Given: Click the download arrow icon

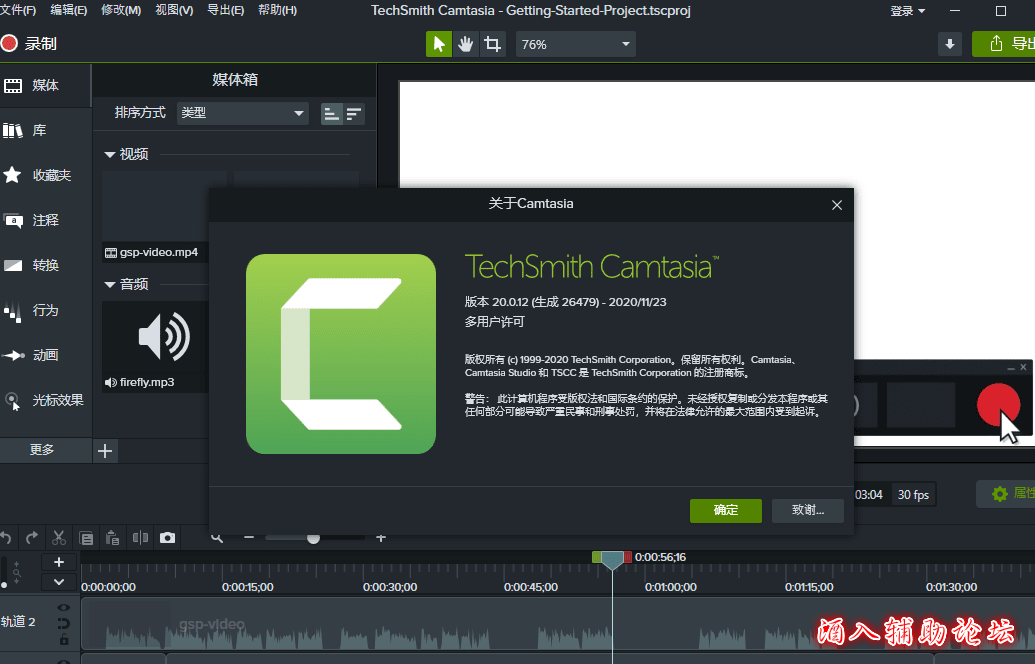Looking at the screenshot, I should (x=950, y=44).
